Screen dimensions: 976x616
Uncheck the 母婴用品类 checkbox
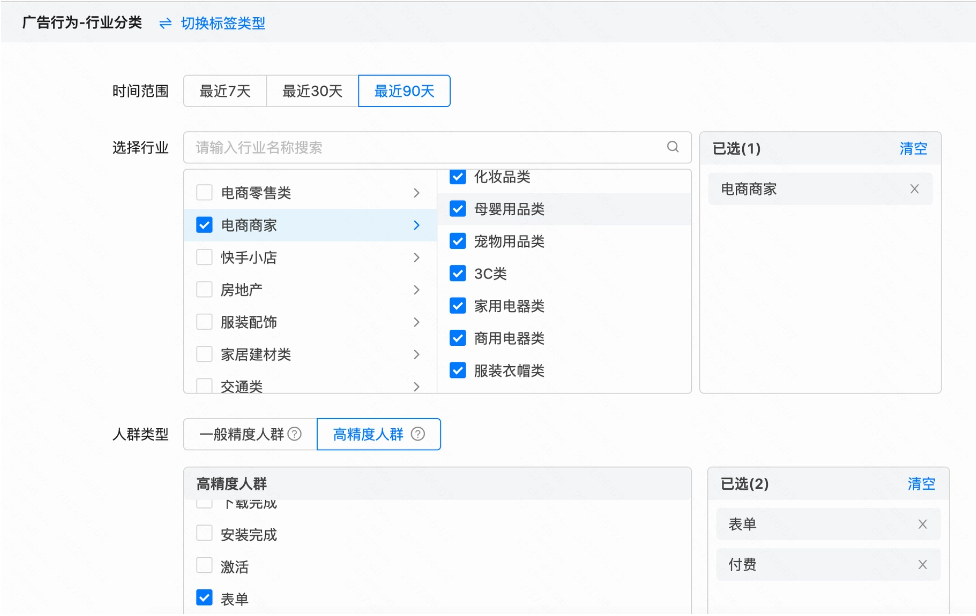[x=457, y=209]
